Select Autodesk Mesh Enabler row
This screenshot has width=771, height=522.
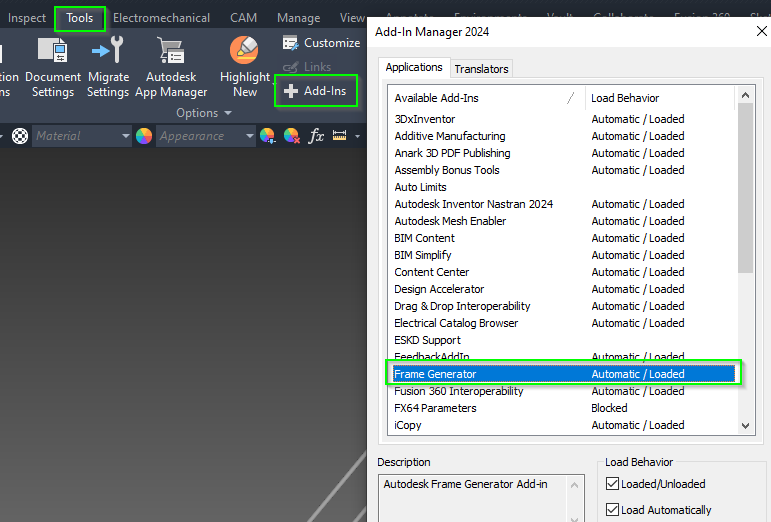pyautogui.click(x=563, y=221)
